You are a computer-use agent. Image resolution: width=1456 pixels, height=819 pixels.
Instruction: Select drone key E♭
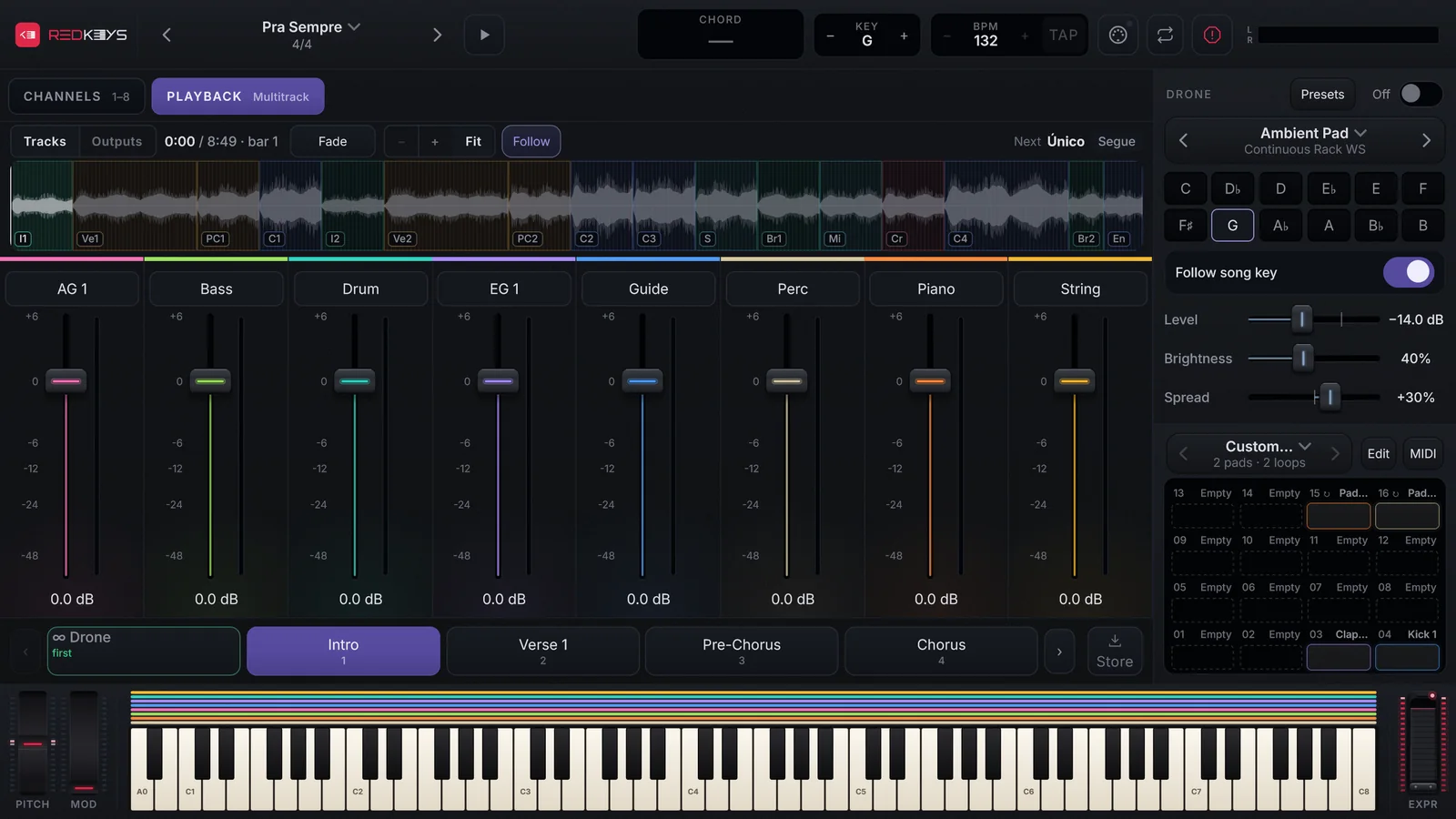(x=1329, y=188)
